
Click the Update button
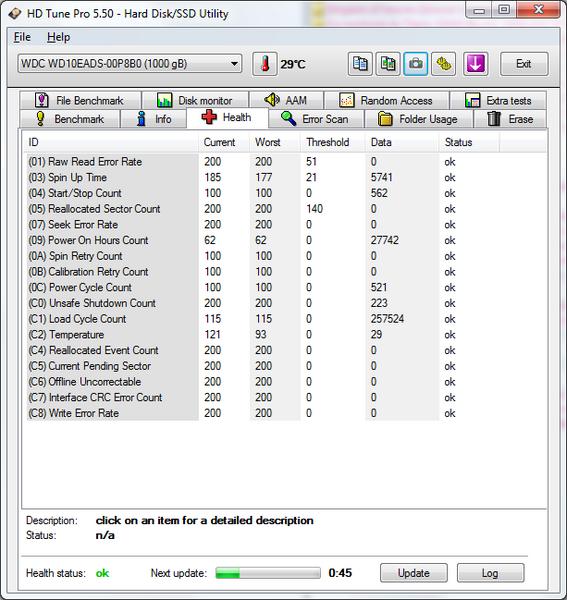pyautogui.click(x=414, y=573)
